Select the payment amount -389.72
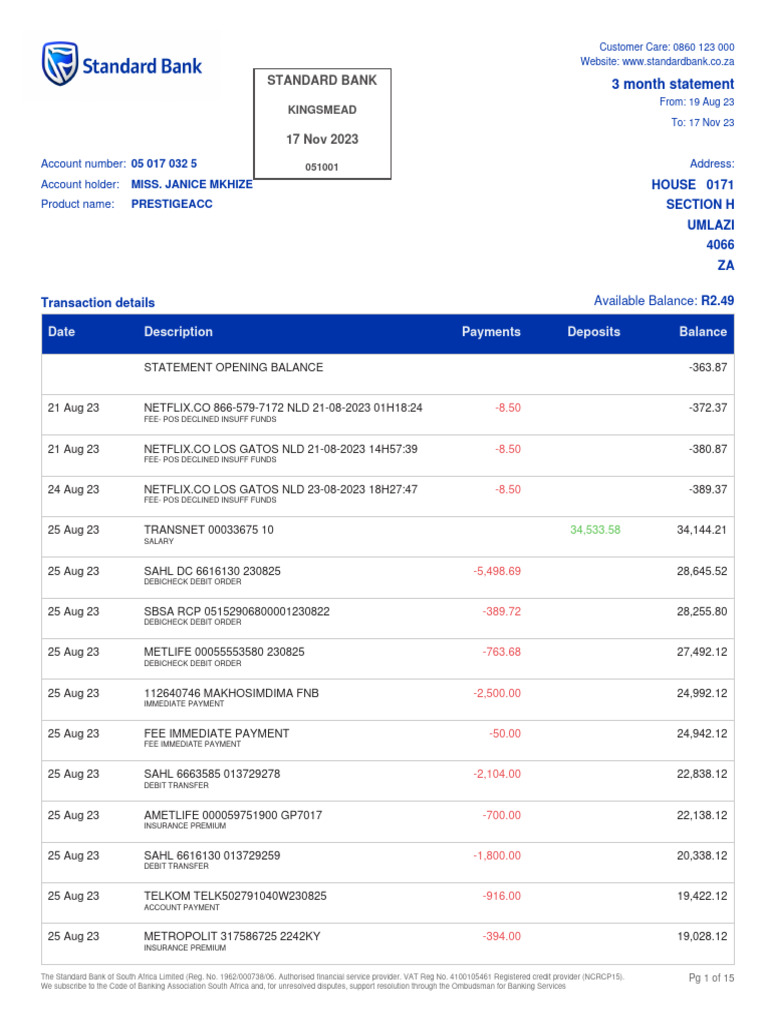768x1024 pixels. point(502,612)
